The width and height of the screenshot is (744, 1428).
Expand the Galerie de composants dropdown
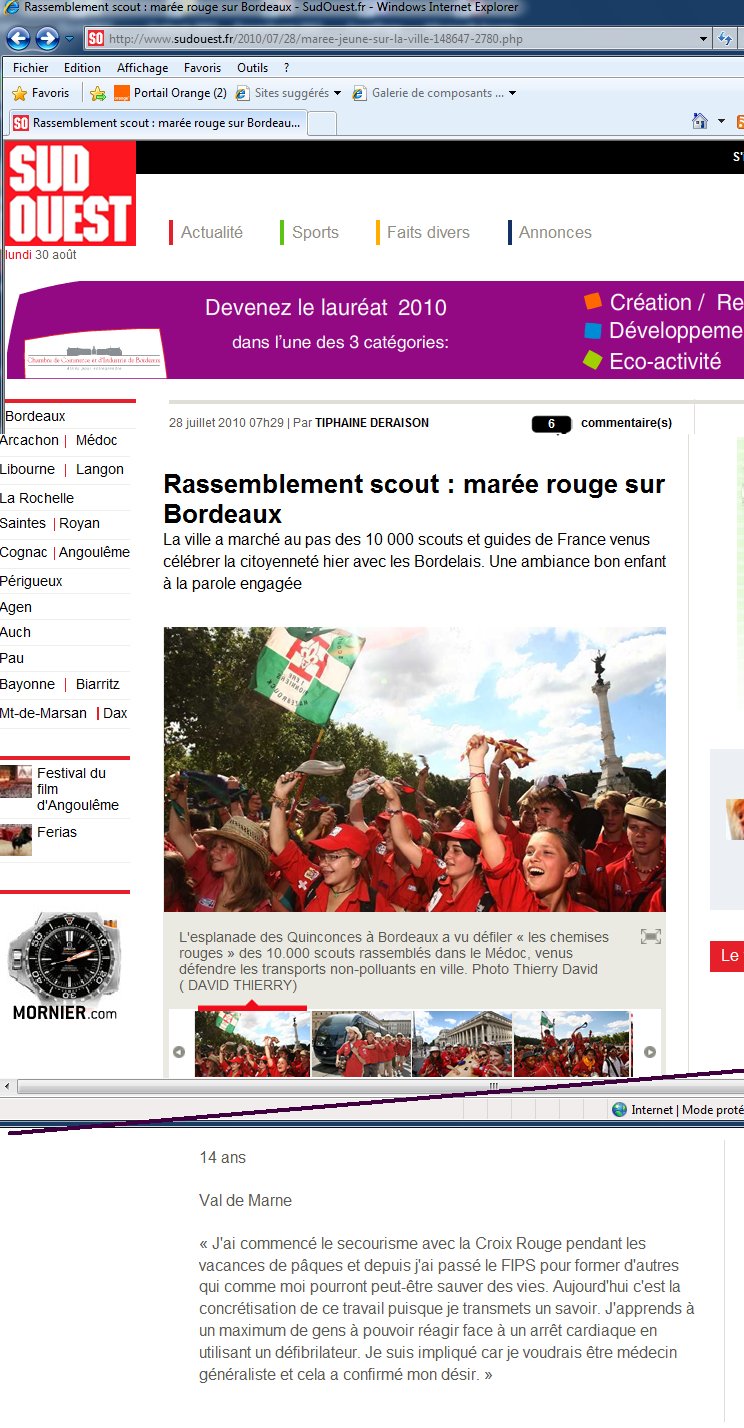coord(513,93)
